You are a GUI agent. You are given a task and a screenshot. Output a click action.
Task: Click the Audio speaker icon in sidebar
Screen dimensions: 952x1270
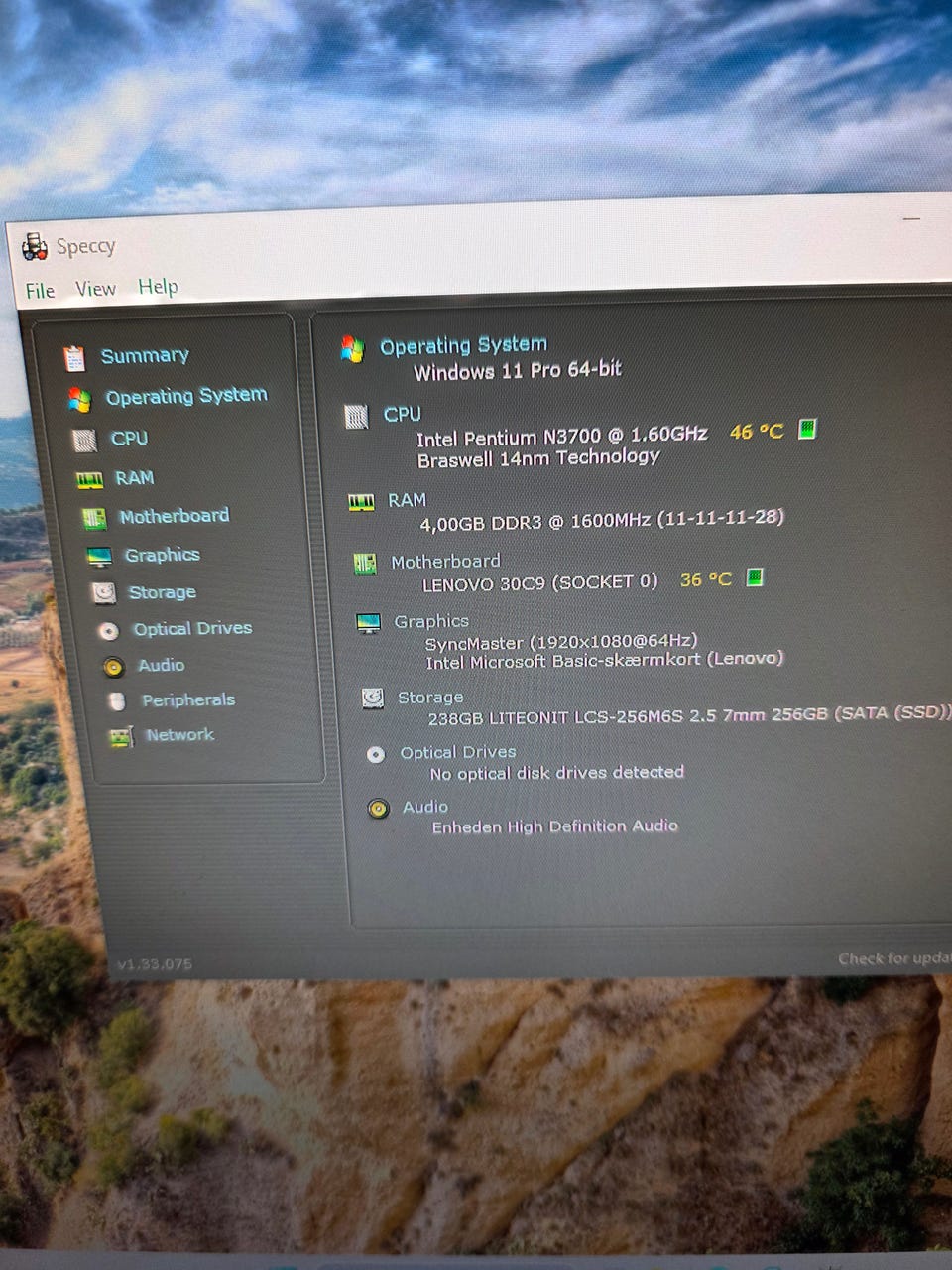(x=113, y=667)
